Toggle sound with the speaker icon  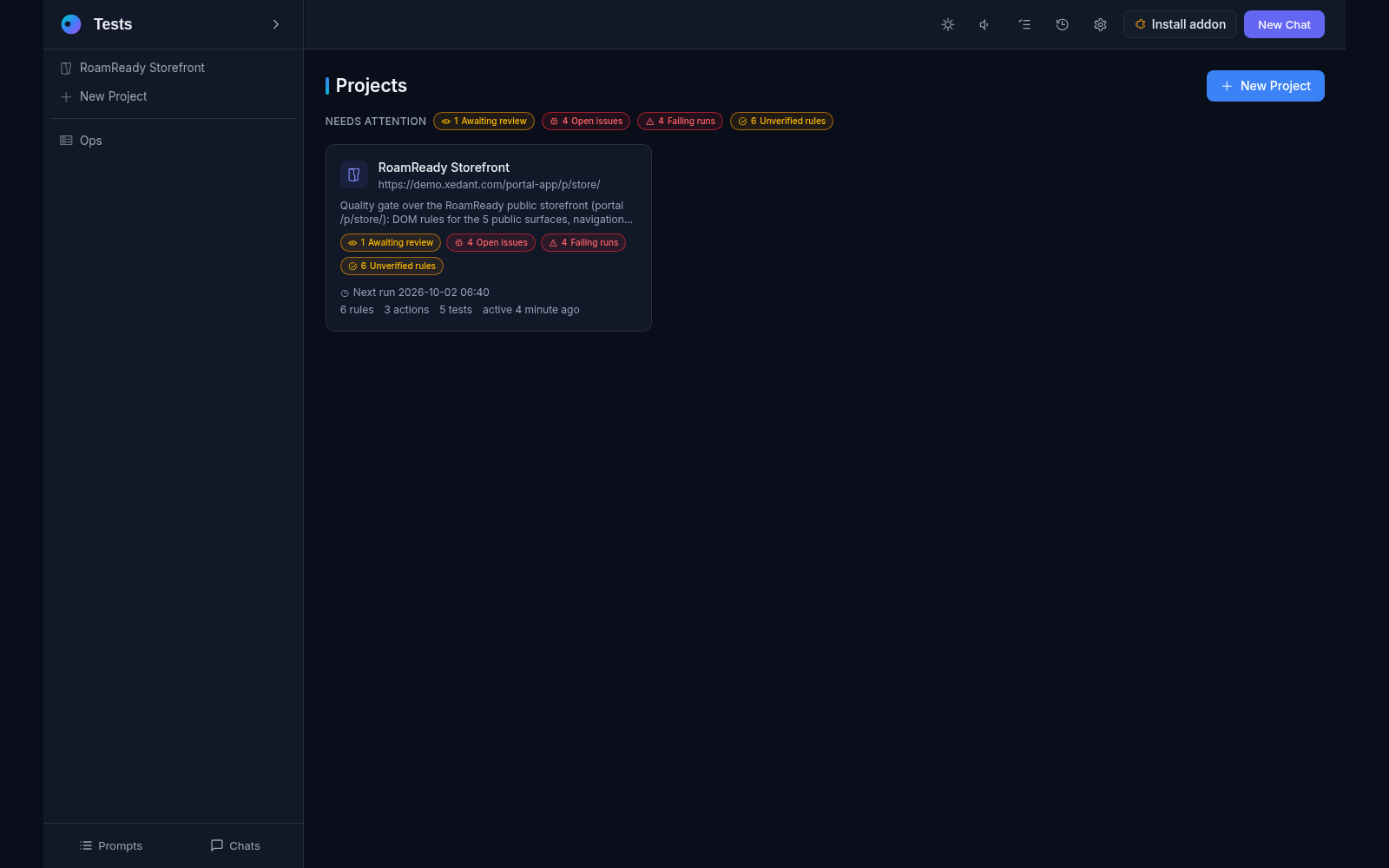[985, 24]
